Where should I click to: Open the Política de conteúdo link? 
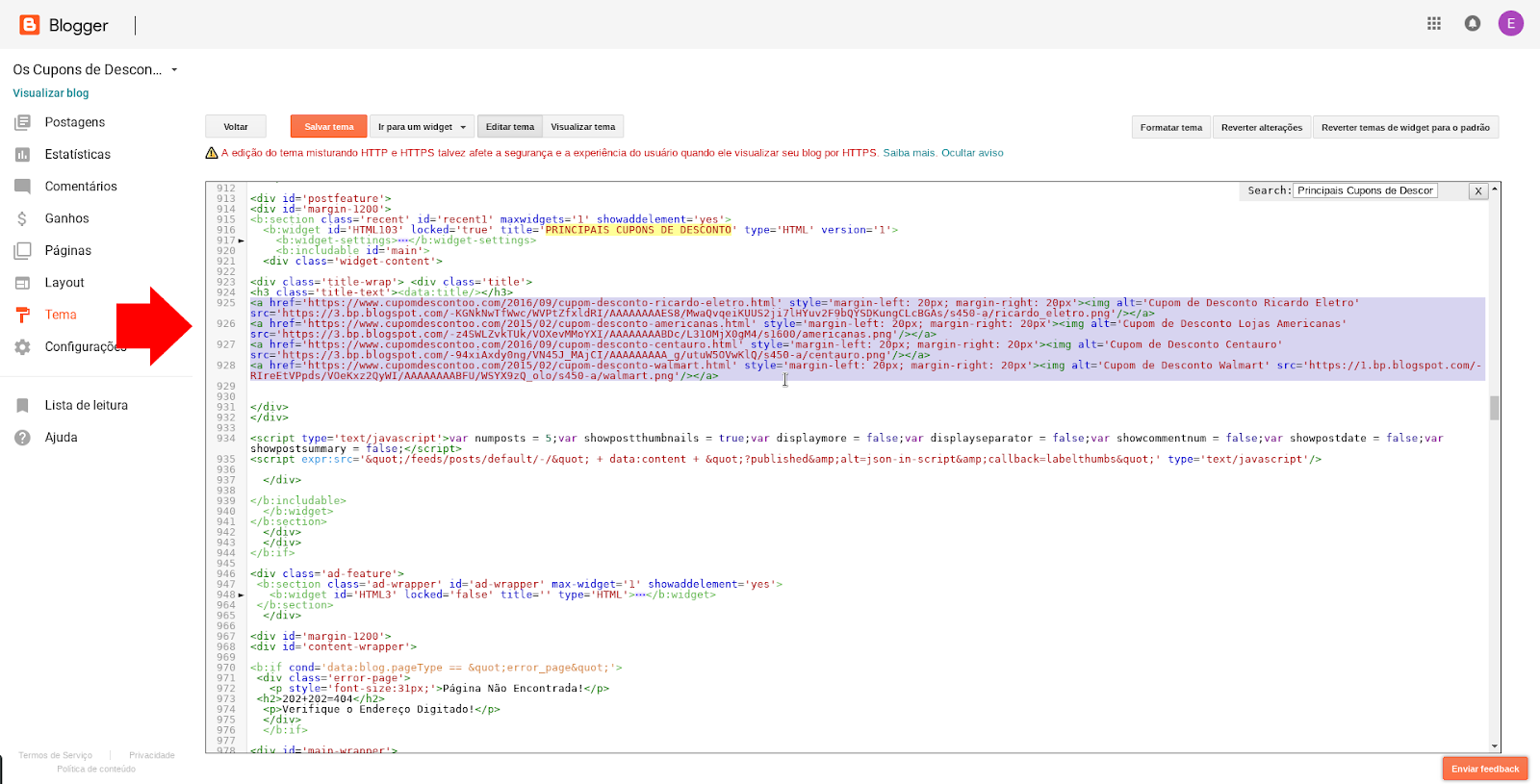(96, 769)
